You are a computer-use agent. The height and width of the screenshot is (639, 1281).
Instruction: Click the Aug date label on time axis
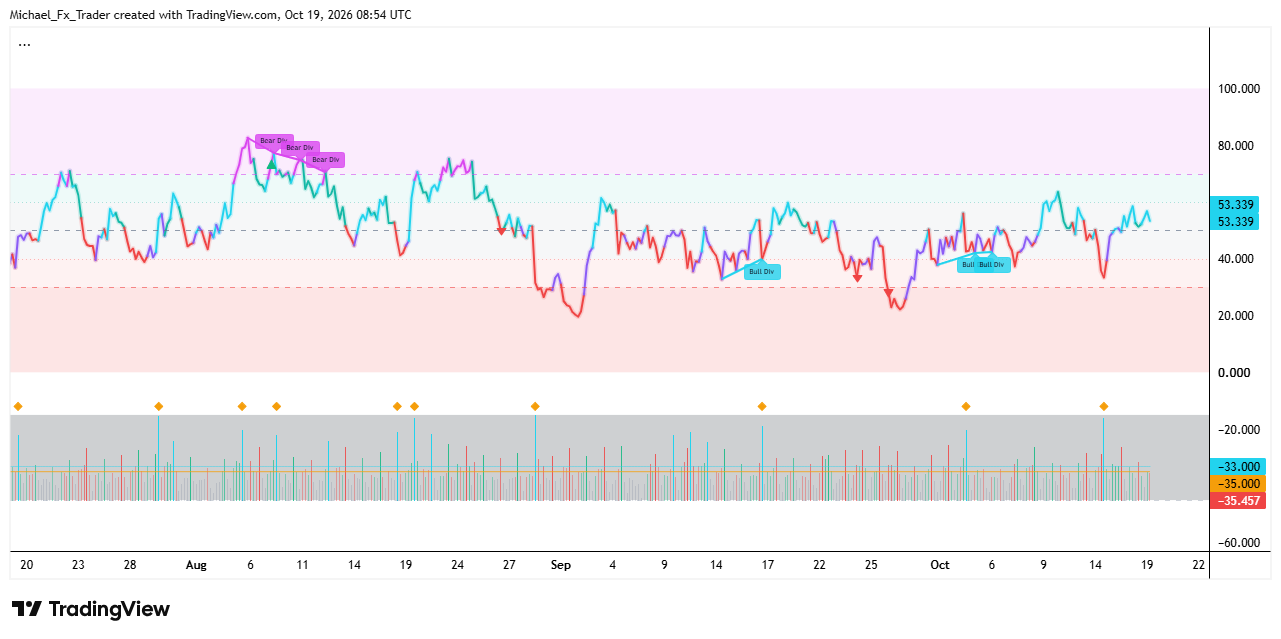tap(196, 565)
